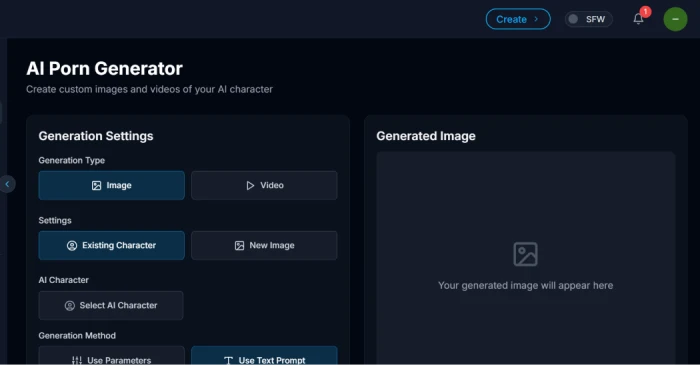700x365 pixels.
Task: Click the Create button in header
Action: 518,19
